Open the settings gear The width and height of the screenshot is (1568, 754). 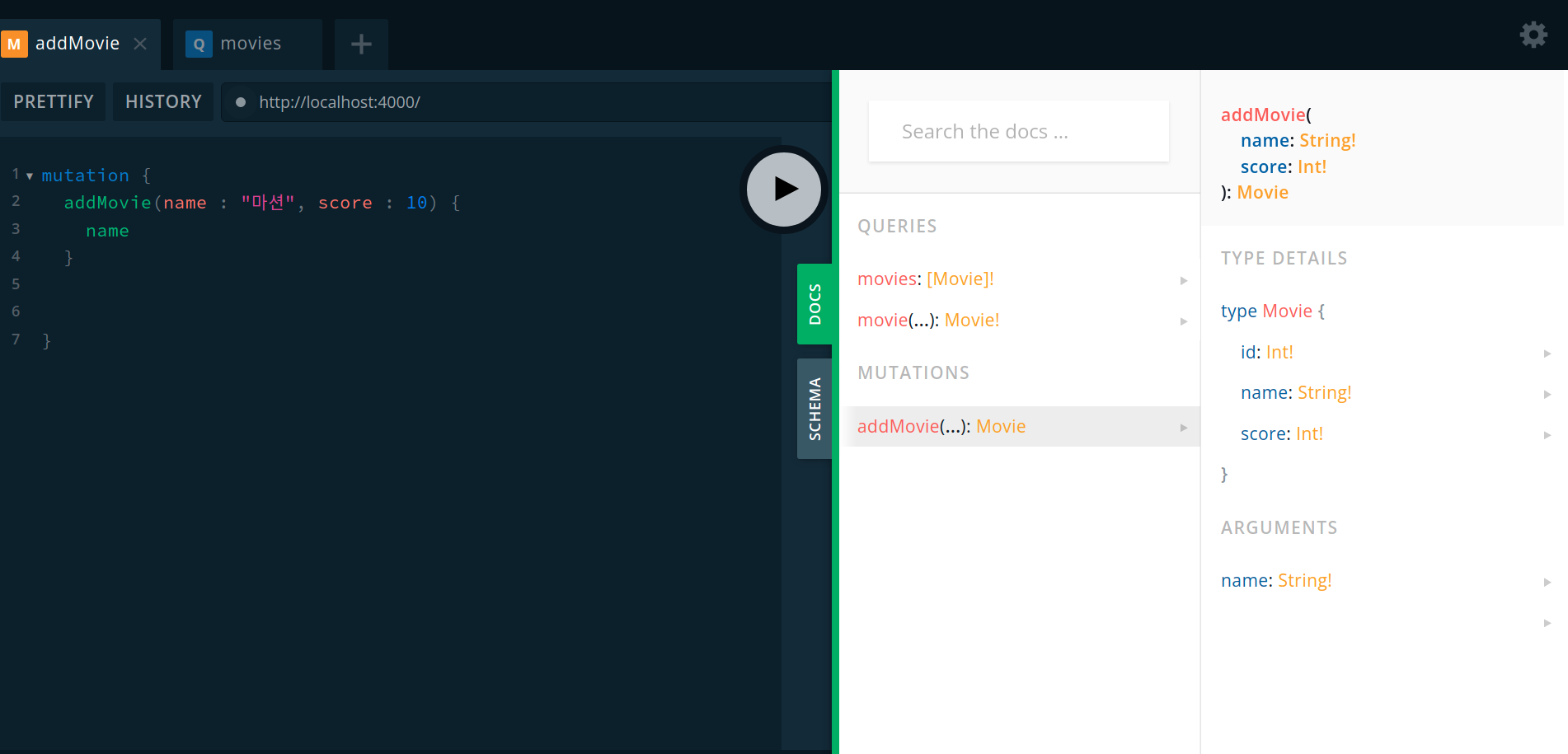click(x=1533, y=35)
